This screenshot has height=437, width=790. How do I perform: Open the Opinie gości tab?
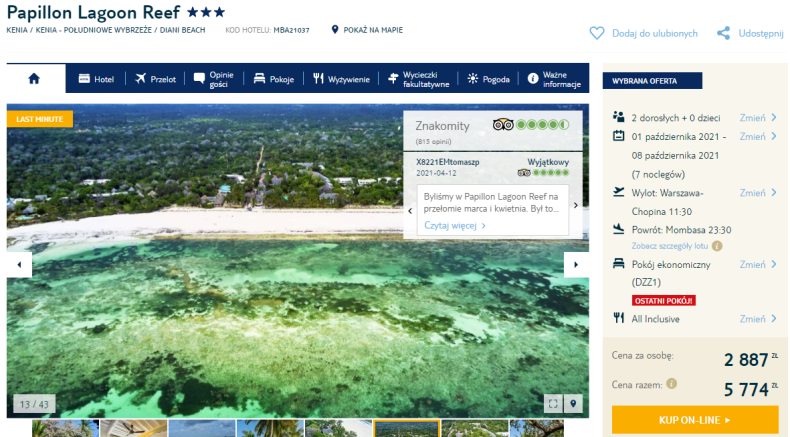[214, 79]
